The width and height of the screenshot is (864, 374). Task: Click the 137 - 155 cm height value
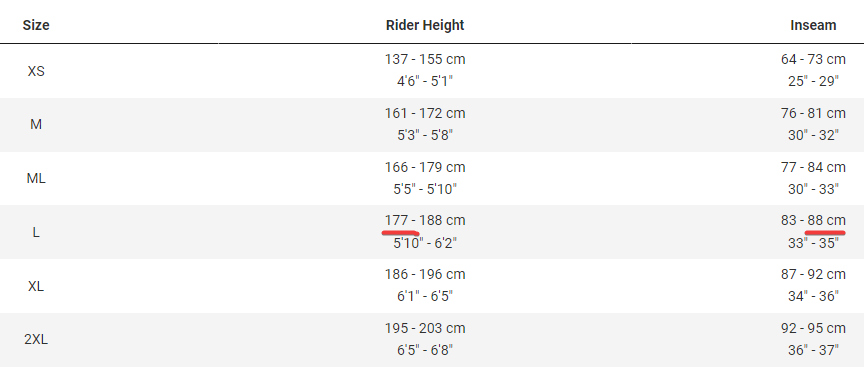coord(425,59)
